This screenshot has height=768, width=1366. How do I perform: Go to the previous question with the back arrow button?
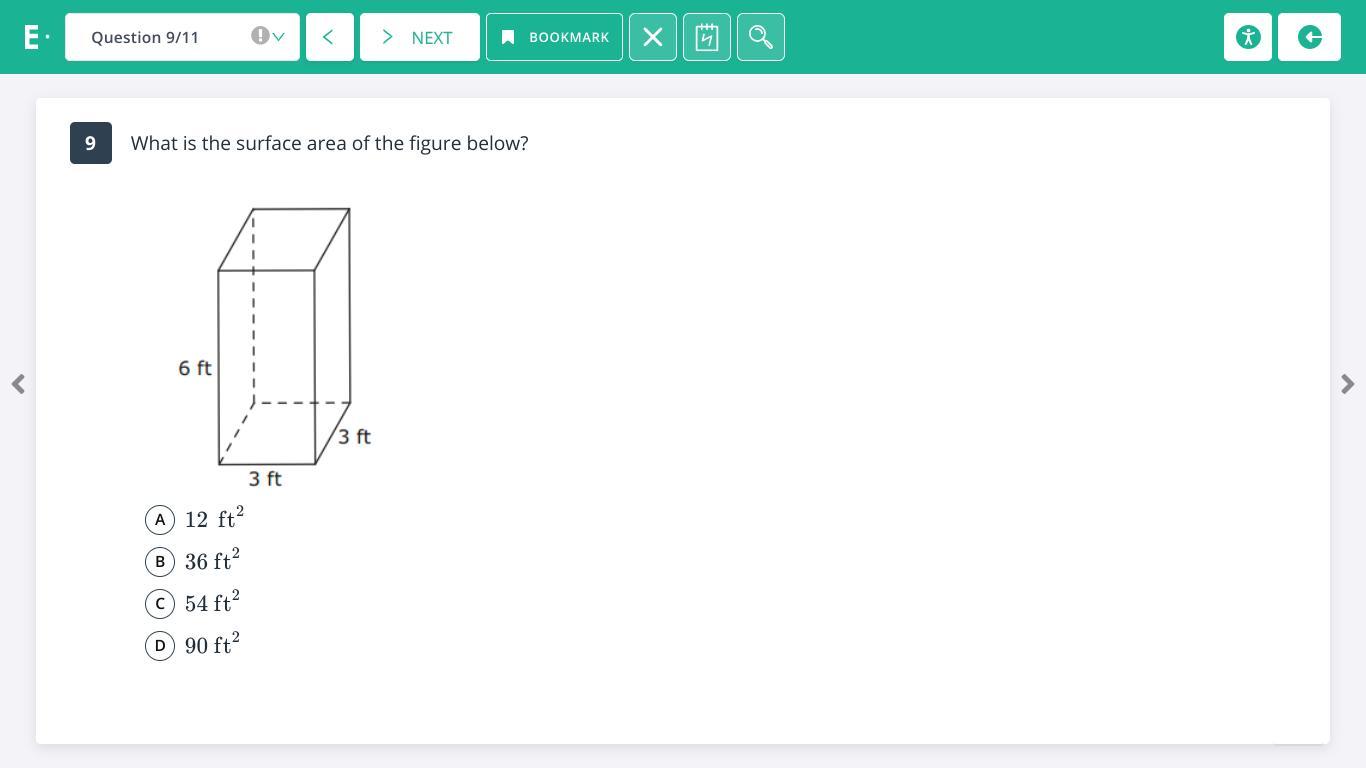pos(330,37)
